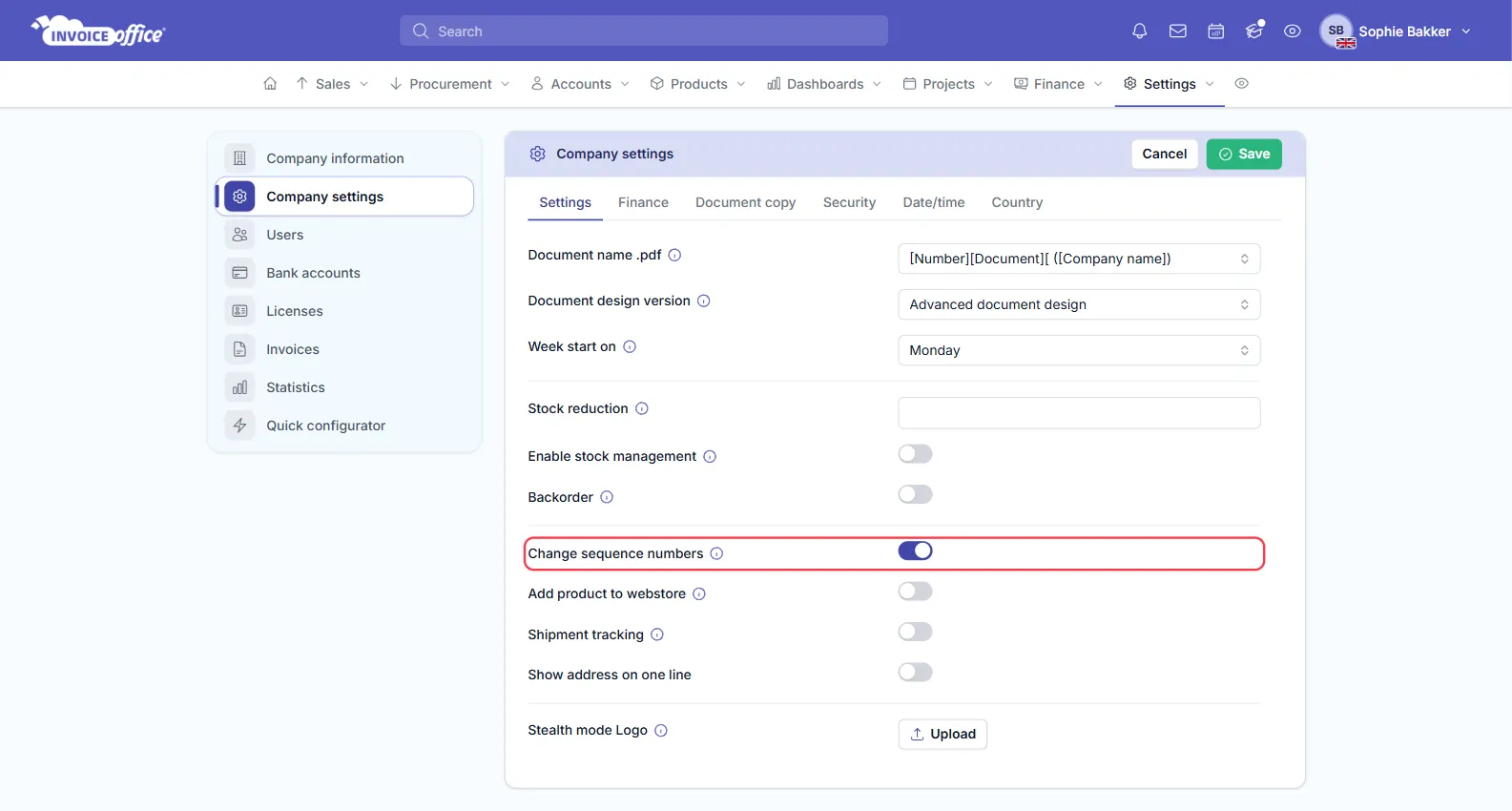Click info icon beside Change sequence numbers
The height and width of the screenshot is (811, 1512).
point(716,553)
